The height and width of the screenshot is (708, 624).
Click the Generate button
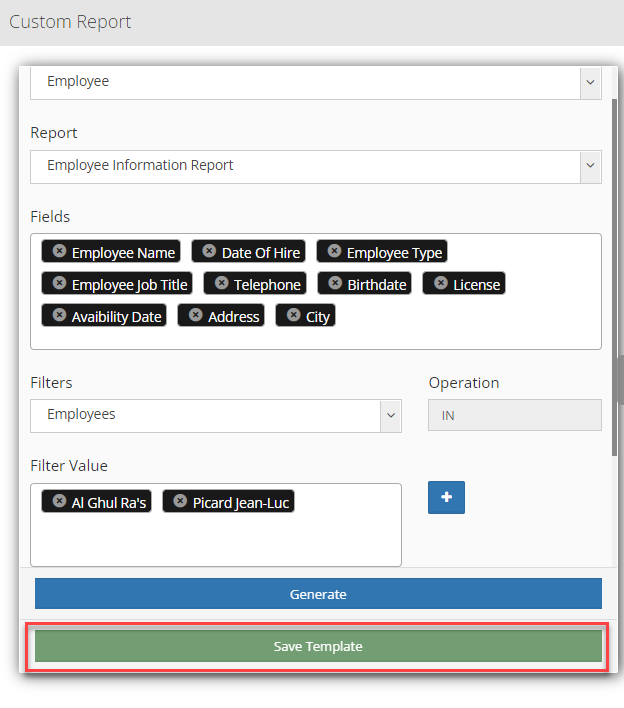pyautogui.click(x=318, y=594)
